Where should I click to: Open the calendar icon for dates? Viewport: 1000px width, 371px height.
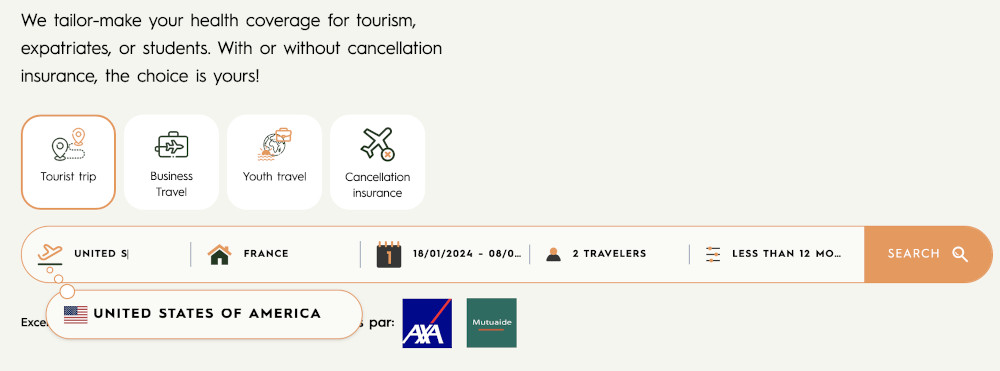click(389, 254)
